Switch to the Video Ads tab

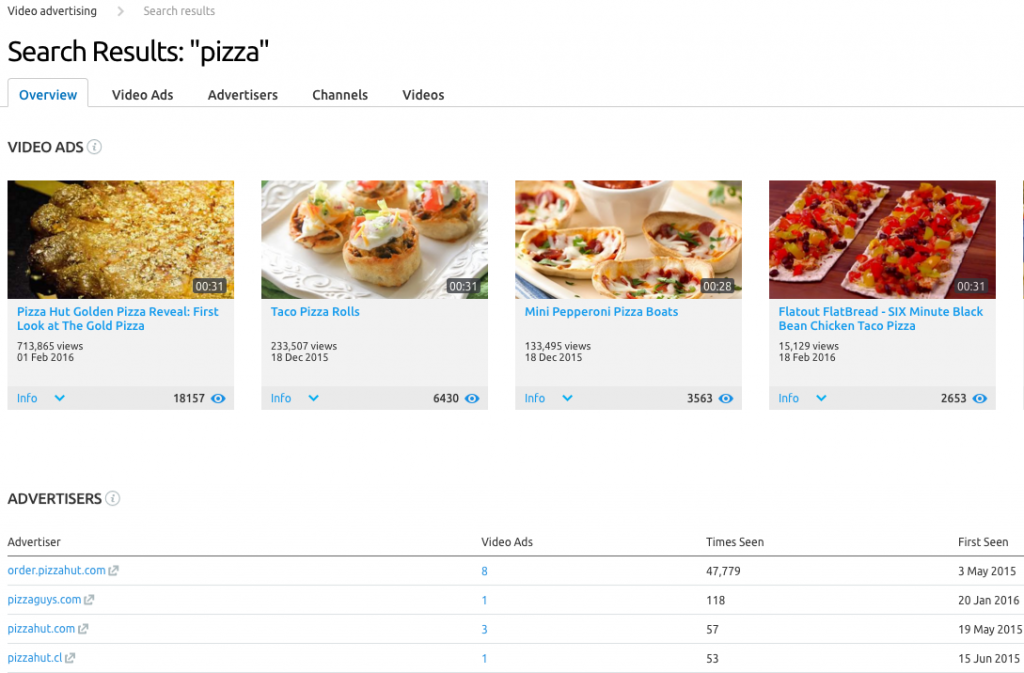pyautogui.click(x=142, y=95)
